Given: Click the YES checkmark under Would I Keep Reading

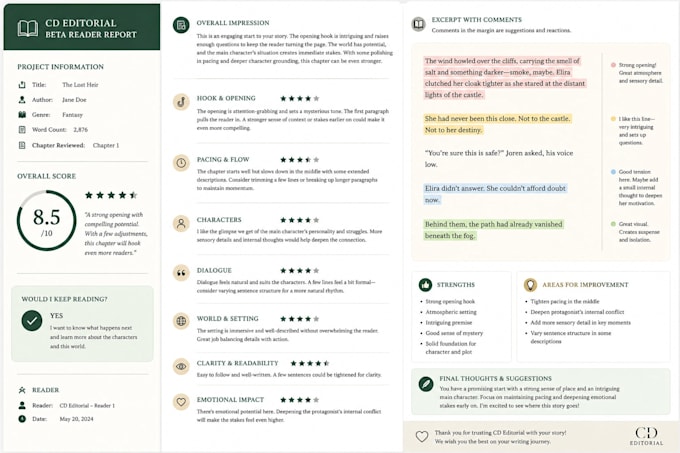Looking at the screenshot, I should pyautogui.click(x=32, y=321).
